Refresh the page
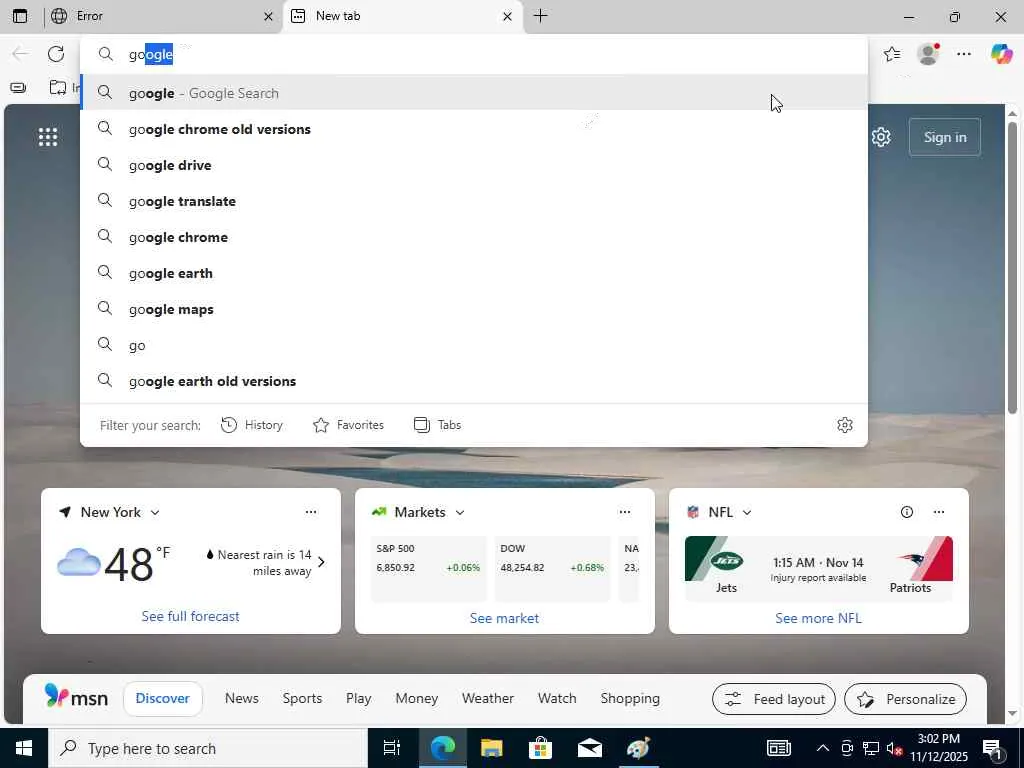The image size is (1024, 768). point(56,54)
